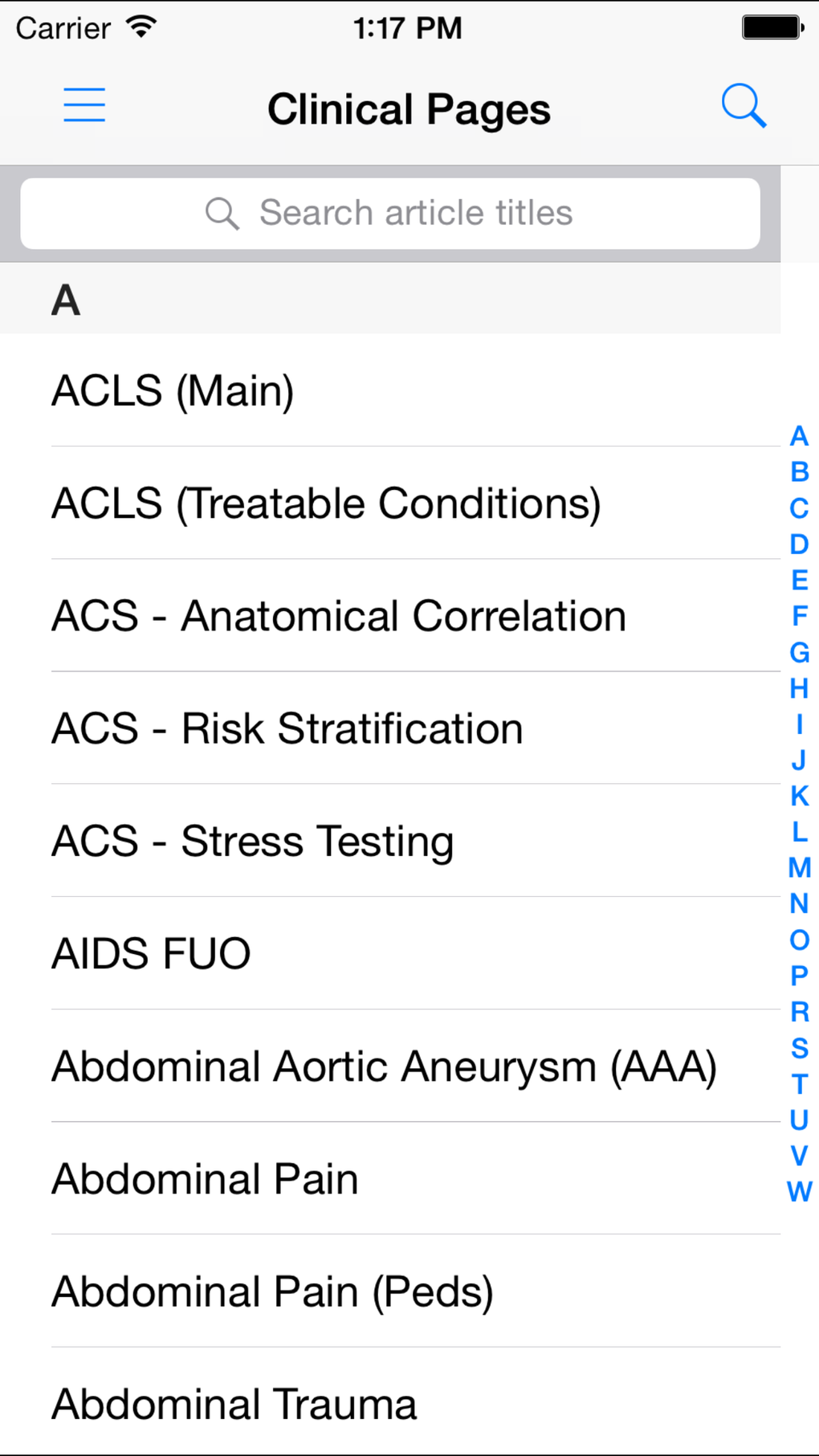
Task: Jump to letter B in index
Action: point(799,472)
